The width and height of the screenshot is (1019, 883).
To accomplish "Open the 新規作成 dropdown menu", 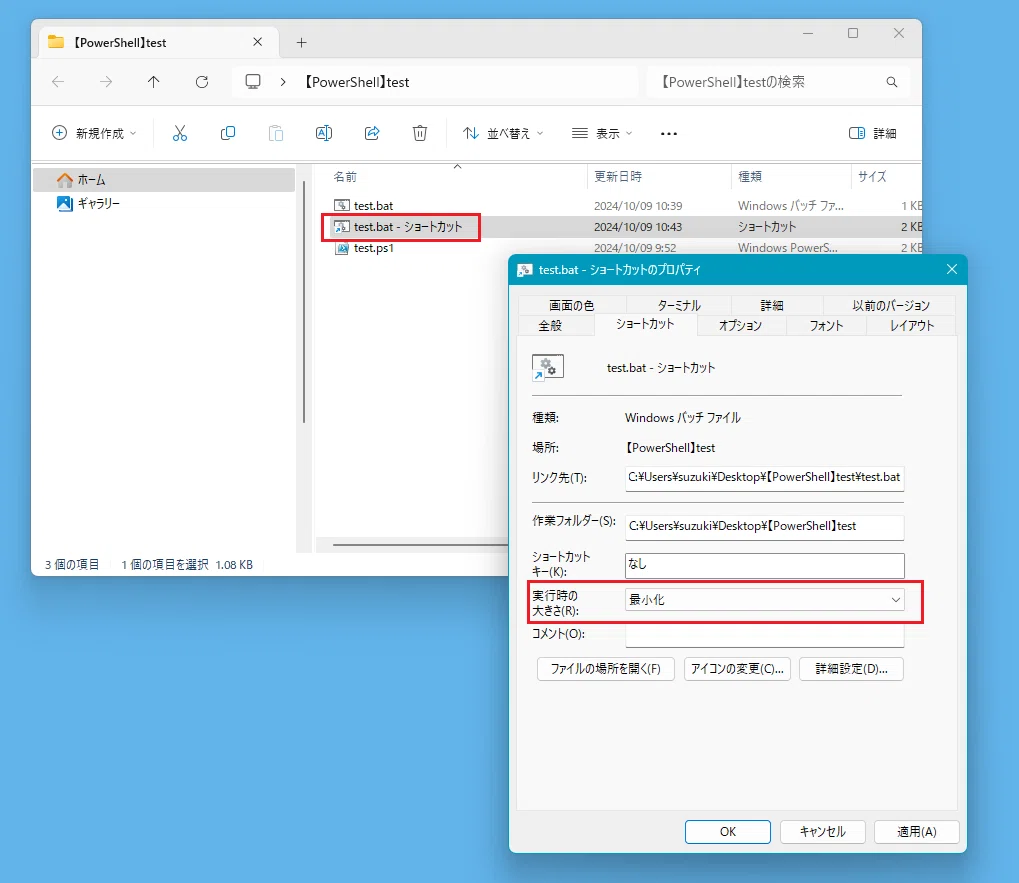I will click(x=94, y=133).
